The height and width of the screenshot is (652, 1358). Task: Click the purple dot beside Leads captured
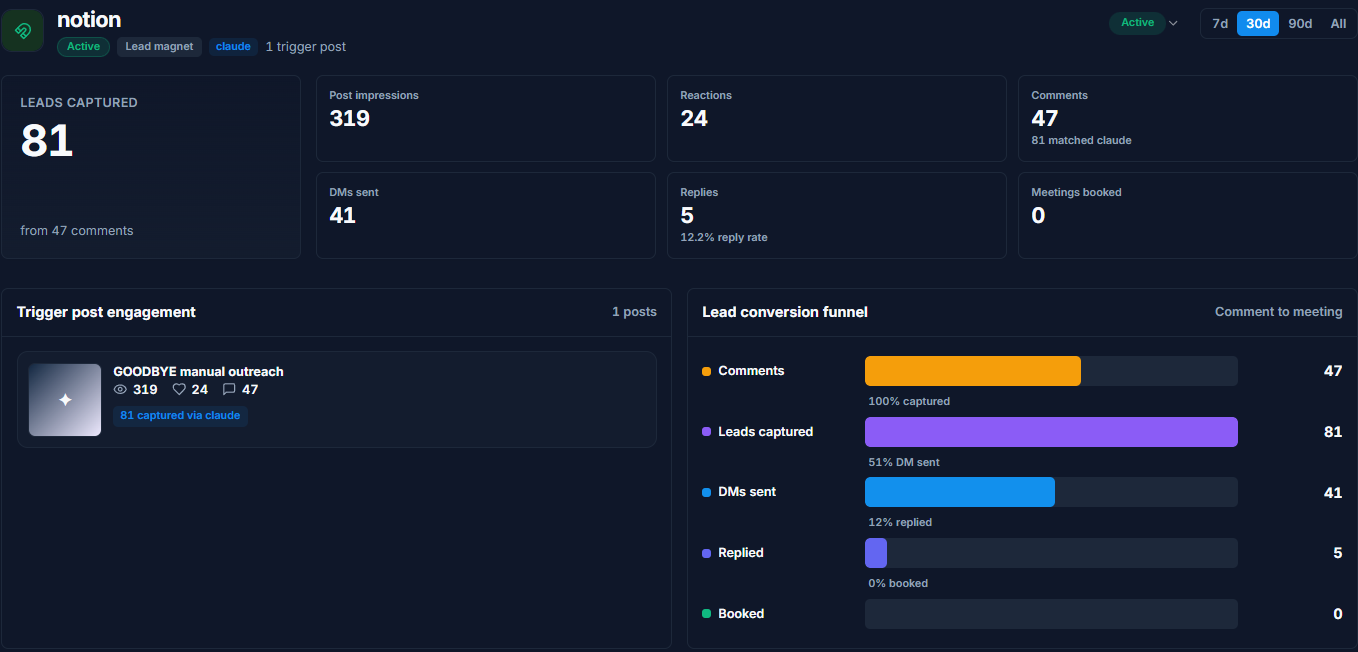pyautogui.click(x=707, y=432)
